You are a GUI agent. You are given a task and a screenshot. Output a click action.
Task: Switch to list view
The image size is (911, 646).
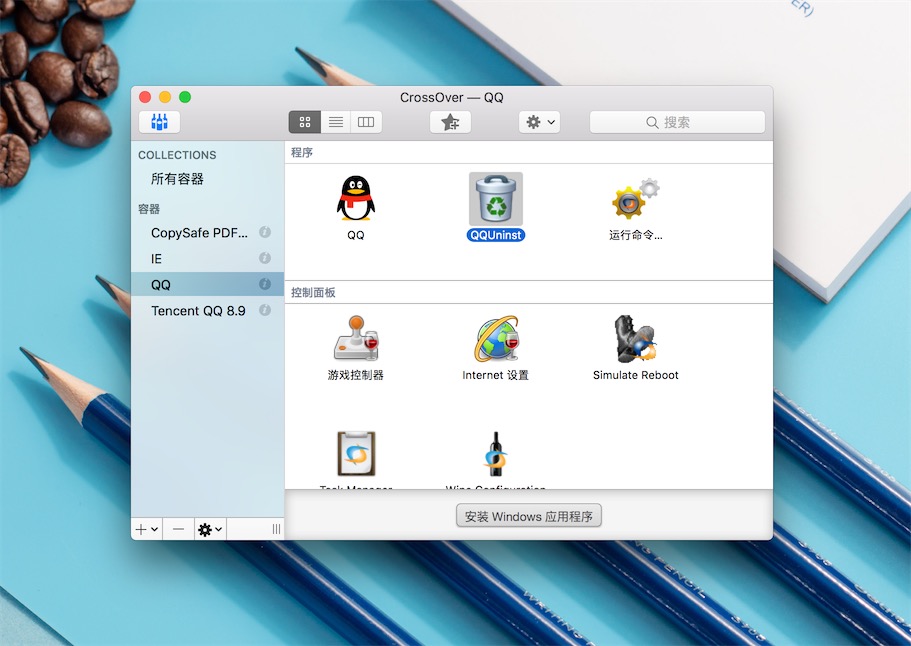tap(336, 122)
